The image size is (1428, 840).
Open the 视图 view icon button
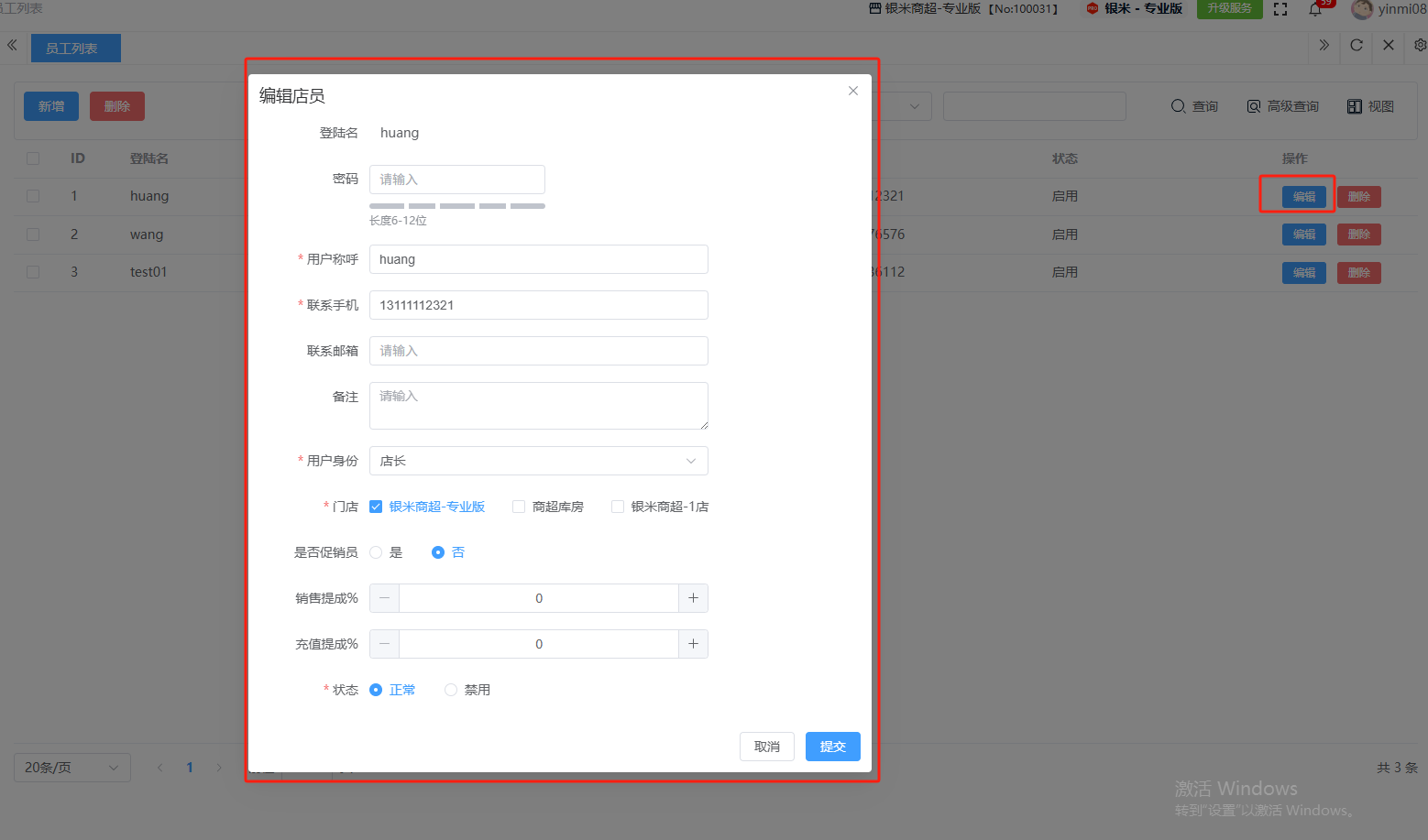1370,106
